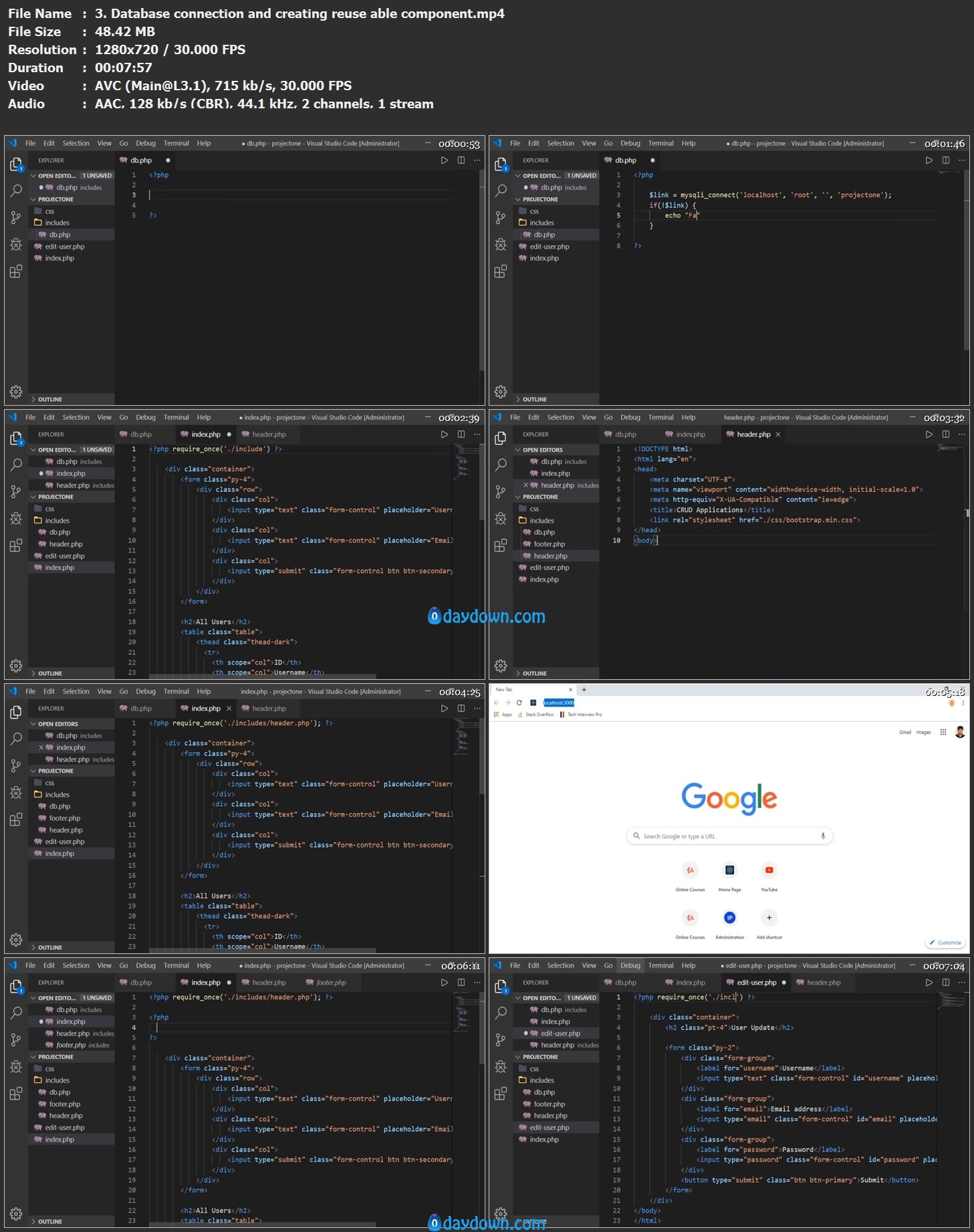Expand the OUTLINE section in the 00:00:53 frame
974x1232 pixels.
click(49, 399)
